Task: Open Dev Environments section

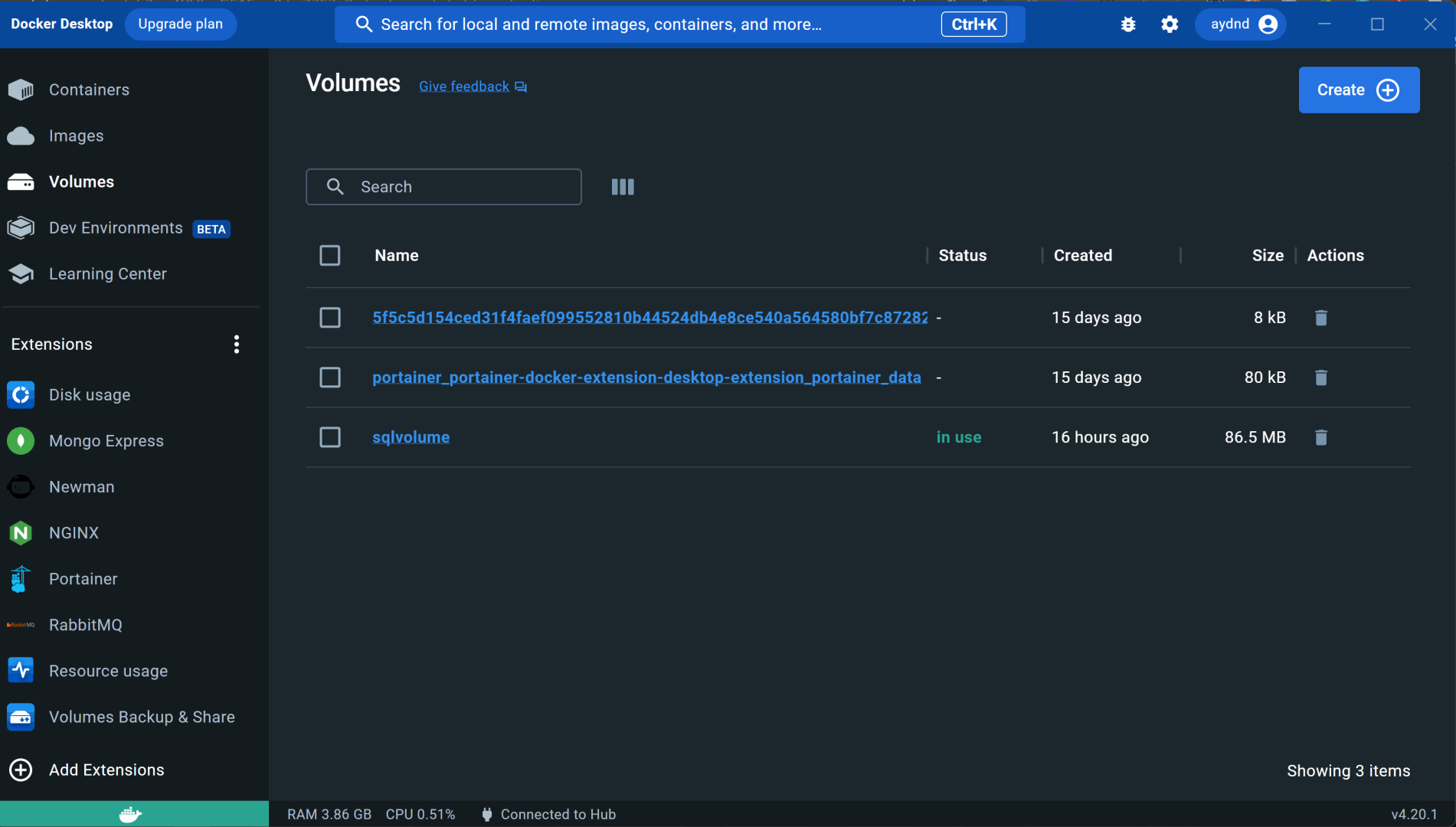Action: (116, 227)
